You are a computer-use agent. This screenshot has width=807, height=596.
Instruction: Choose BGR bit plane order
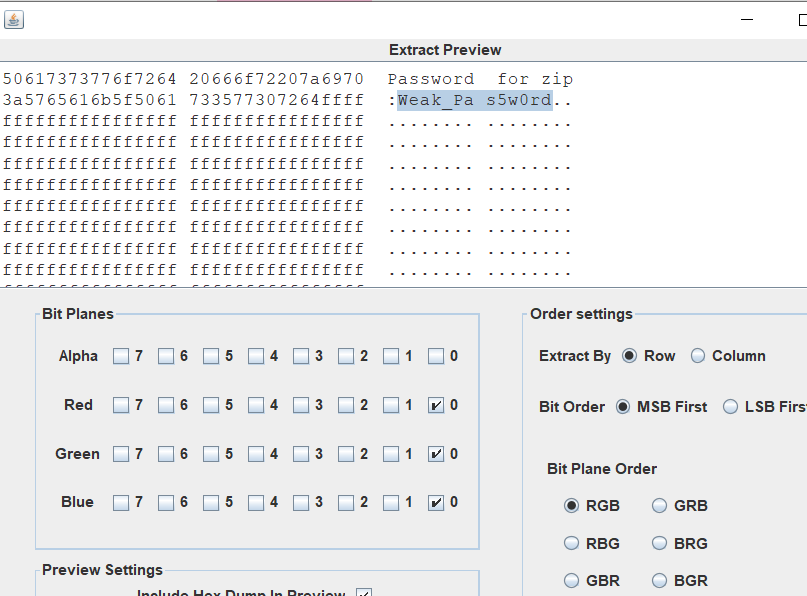click(x=660, y=580)
